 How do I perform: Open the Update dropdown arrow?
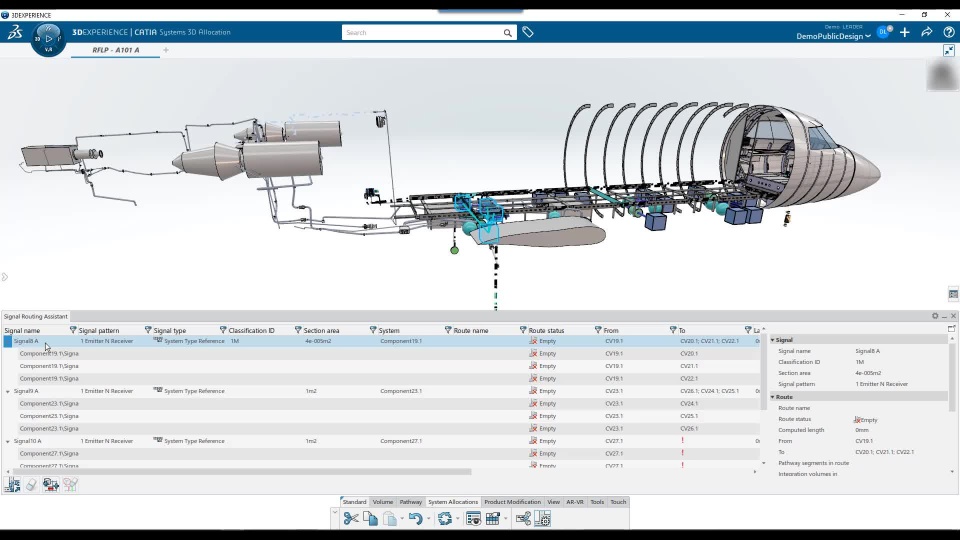coord(457,519)
